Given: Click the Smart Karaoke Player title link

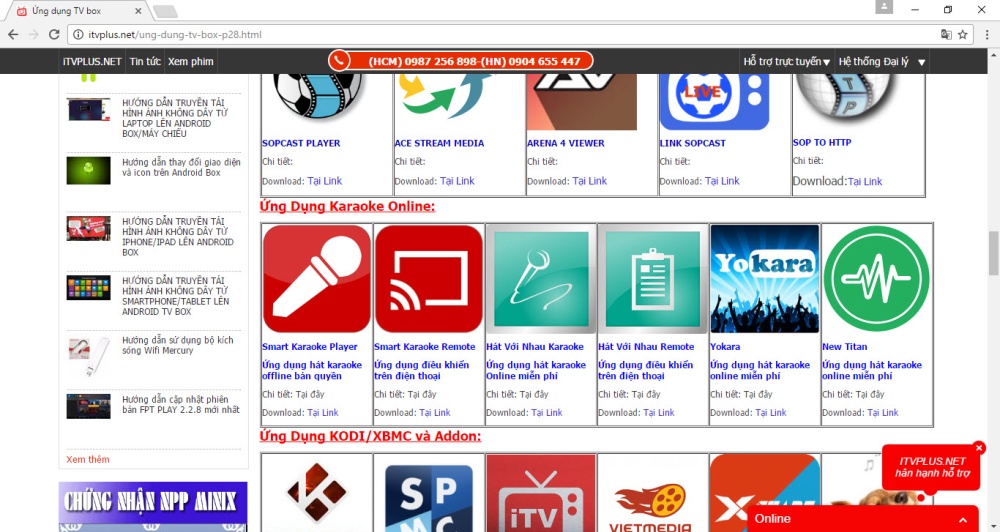Looking at the screenshot, I should [x=309, y=346].
